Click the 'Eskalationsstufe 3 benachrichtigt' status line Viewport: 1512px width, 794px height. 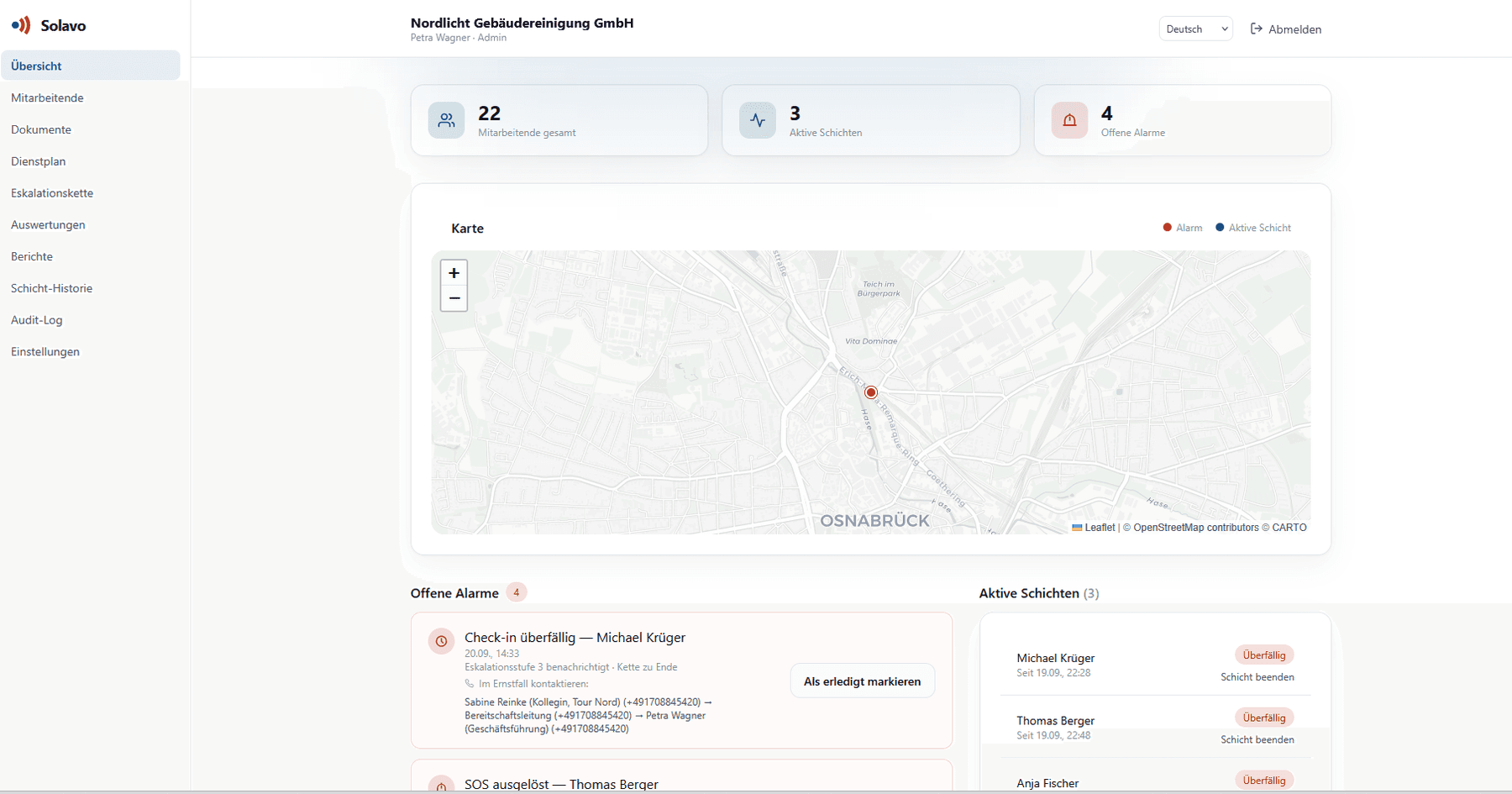pos(537,667)
